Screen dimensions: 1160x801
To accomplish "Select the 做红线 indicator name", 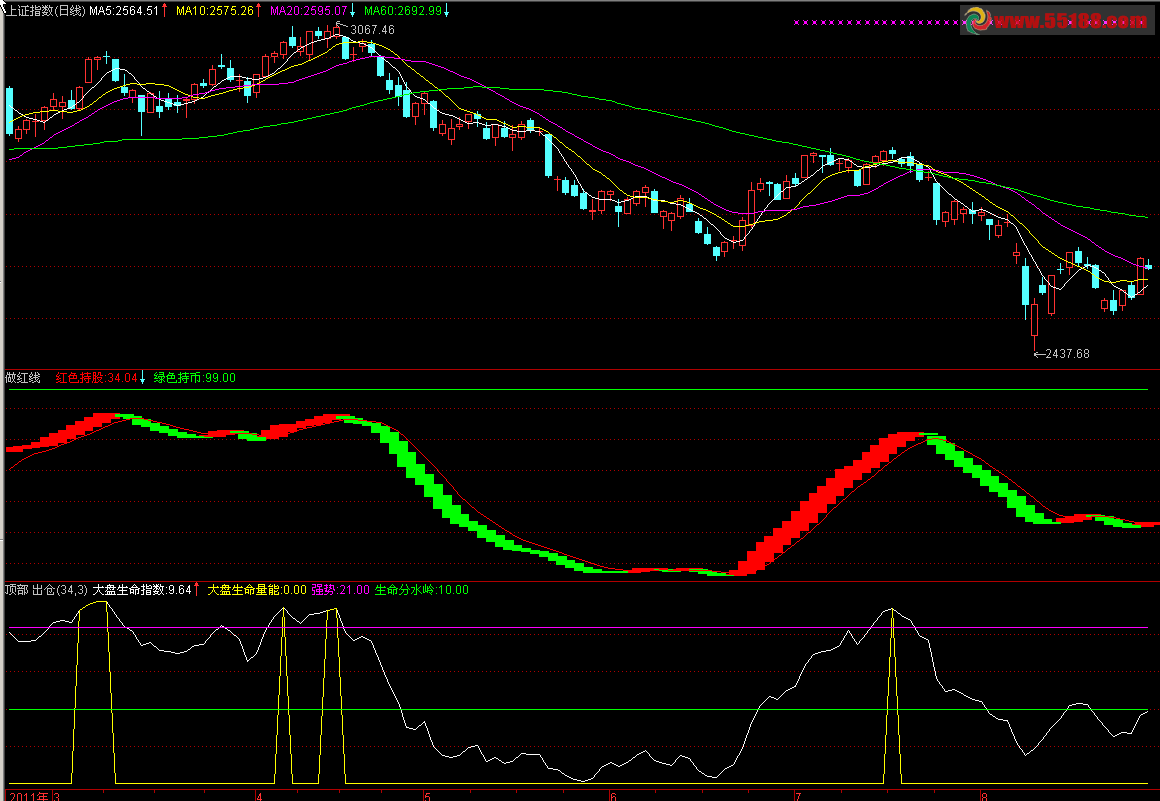I will [22, 378].
